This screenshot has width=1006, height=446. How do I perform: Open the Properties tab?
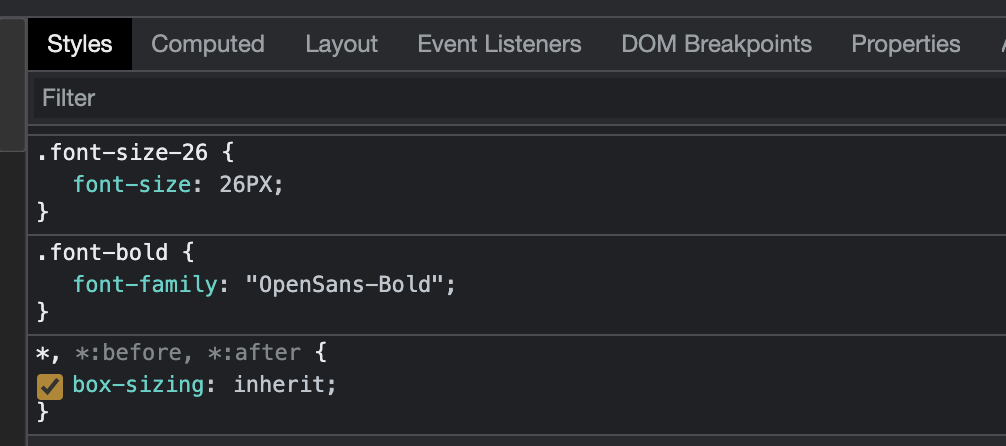pos(906,44)
